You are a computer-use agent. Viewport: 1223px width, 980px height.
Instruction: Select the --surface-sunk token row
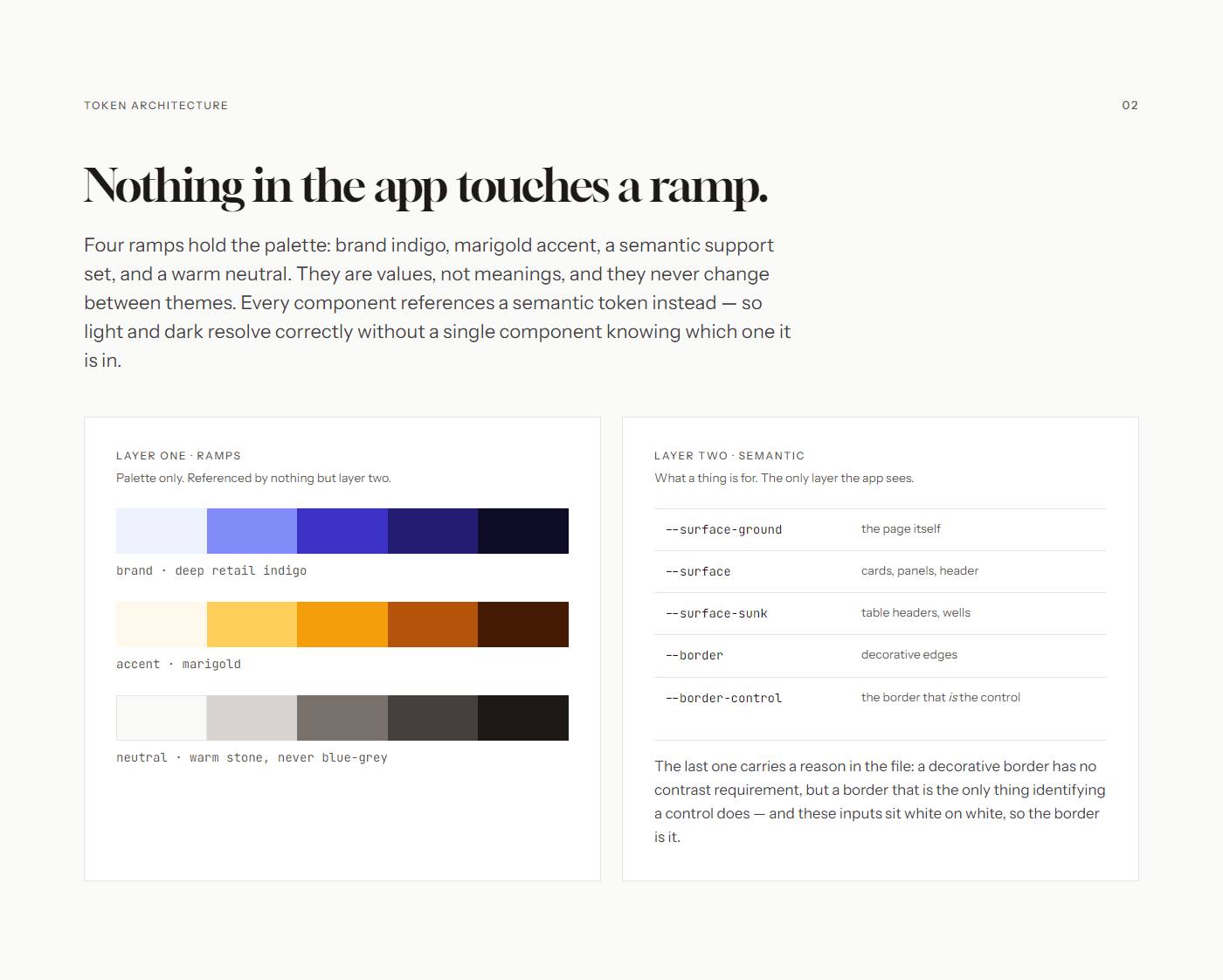(881, 613)
